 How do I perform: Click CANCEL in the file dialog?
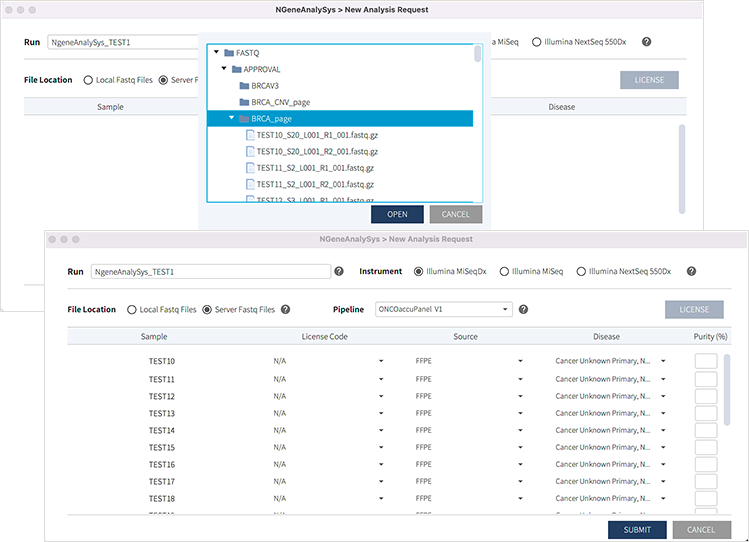pyautogui.click(x=456, y=214)
